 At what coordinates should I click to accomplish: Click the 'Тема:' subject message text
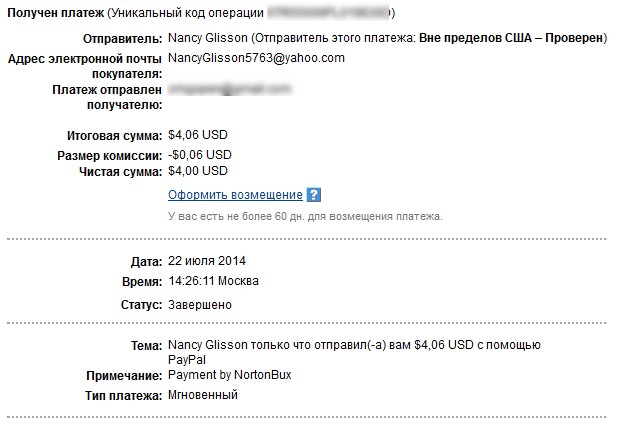[354, 345]
